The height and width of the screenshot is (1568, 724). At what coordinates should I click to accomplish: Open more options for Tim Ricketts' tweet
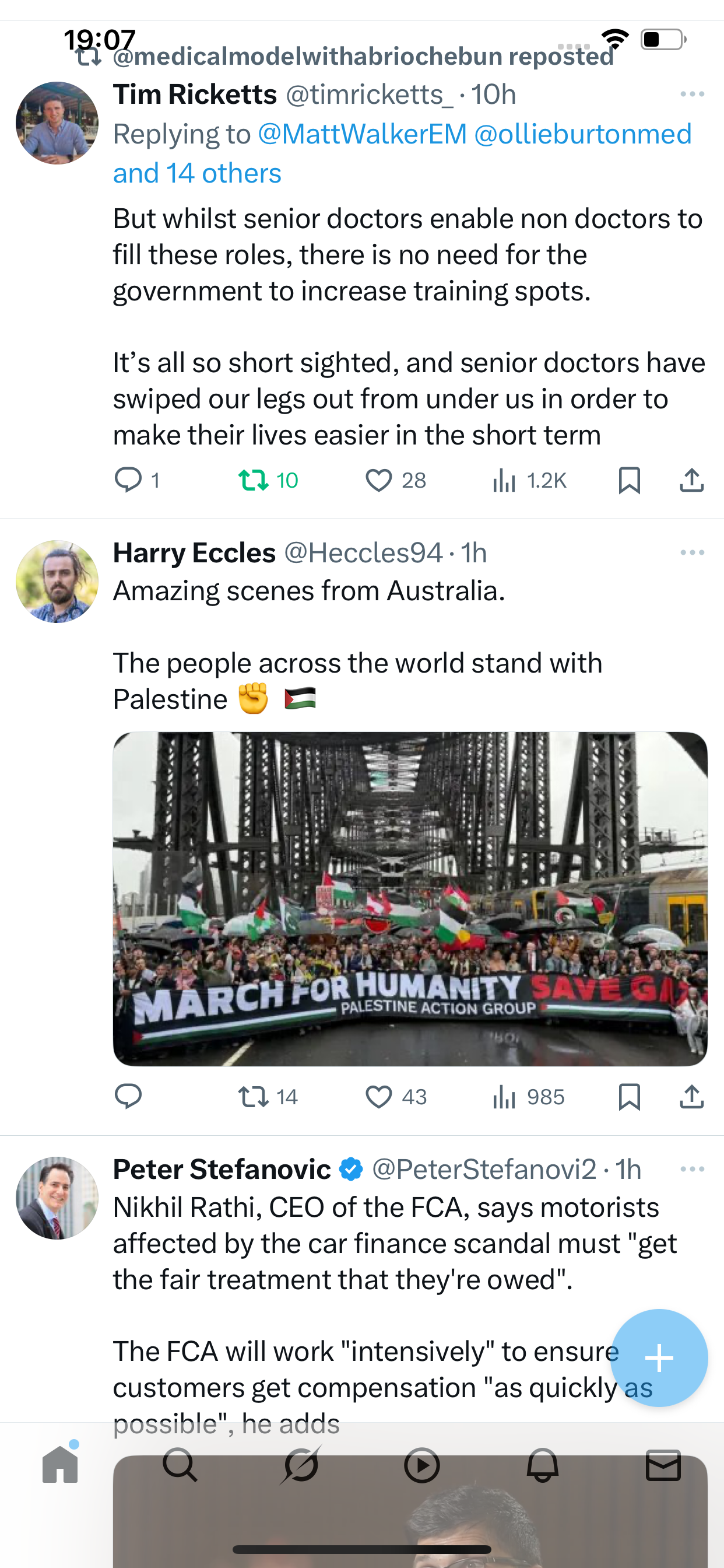(692, 94)
